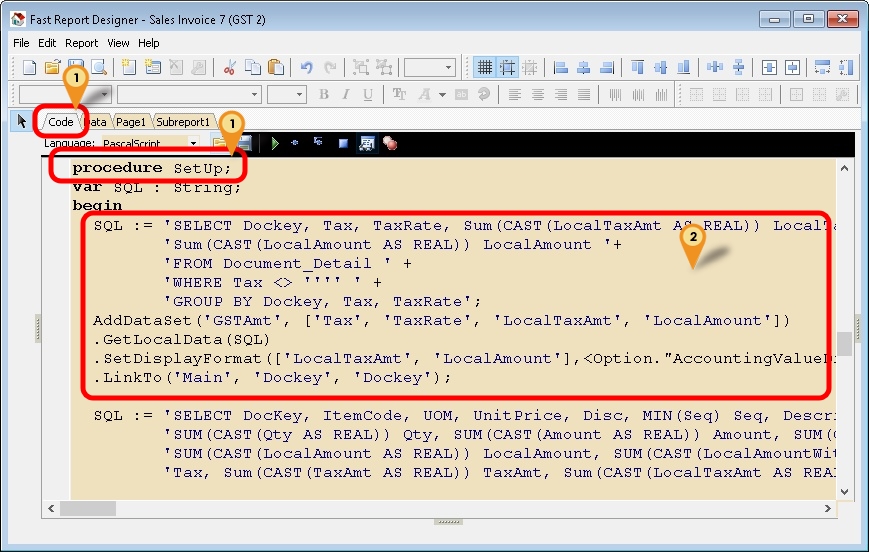
Task: Open the Help menu
Action: (x=149, y=43)
